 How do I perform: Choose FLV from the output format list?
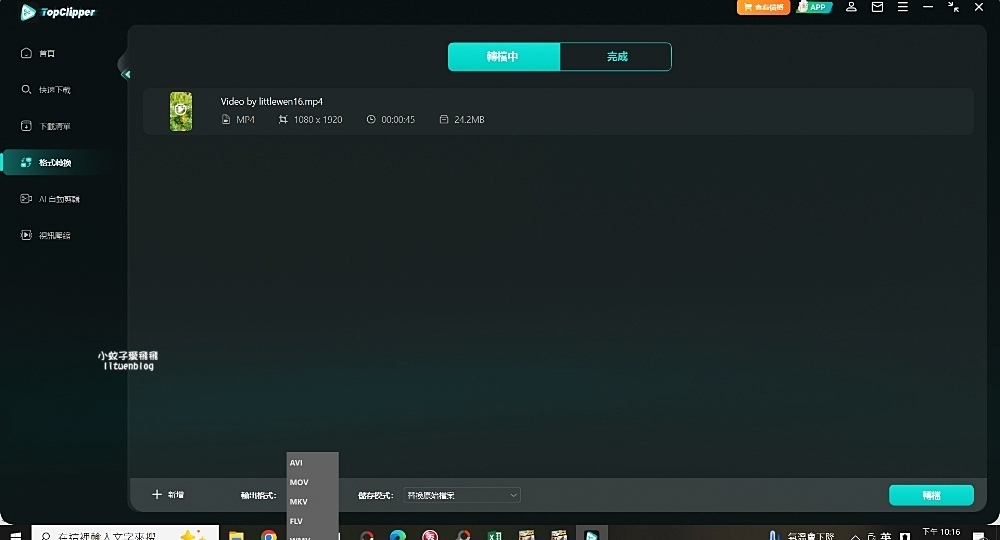point(312,521)
